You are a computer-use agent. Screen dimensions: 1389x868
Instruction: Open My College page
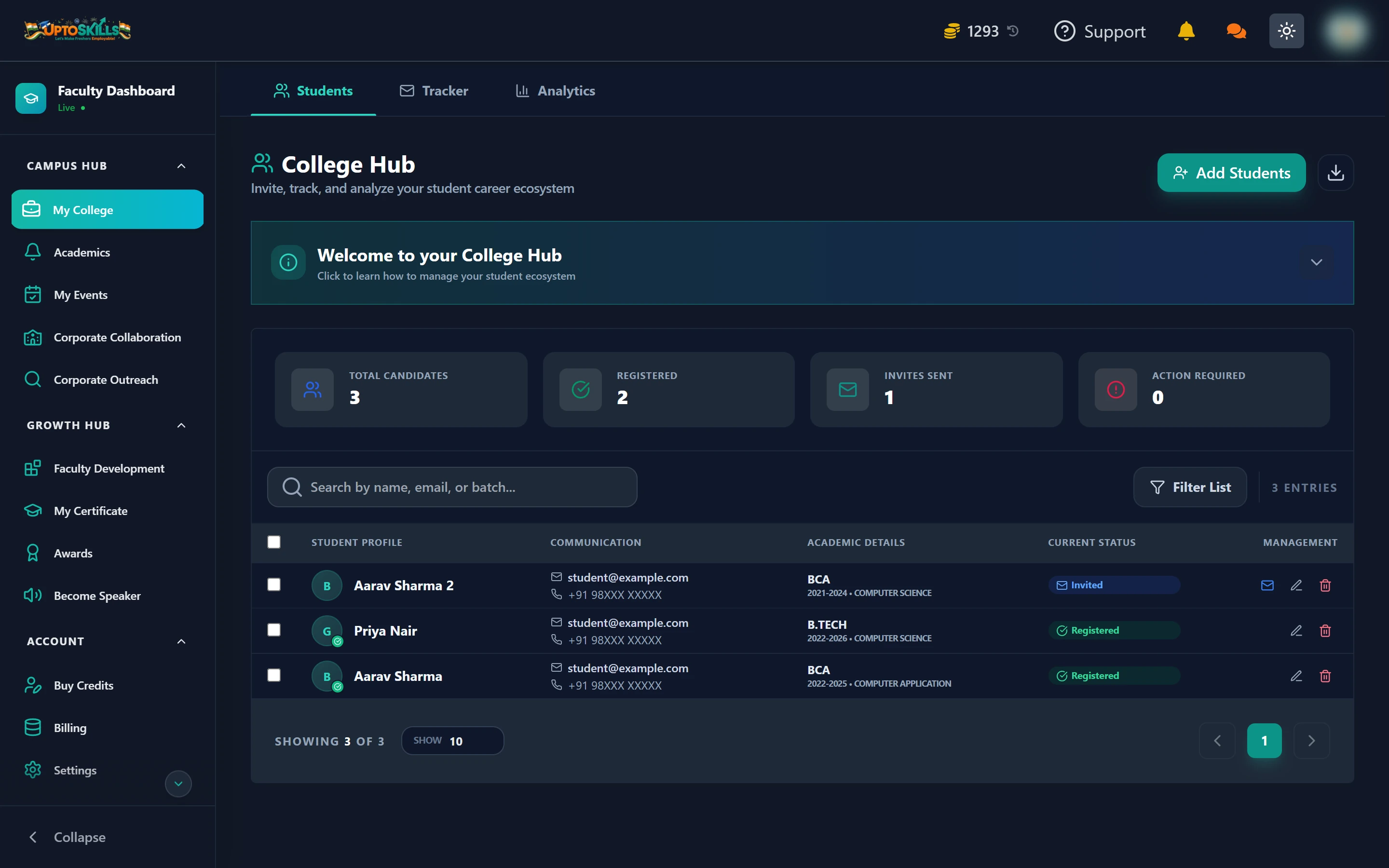point(108,210)
